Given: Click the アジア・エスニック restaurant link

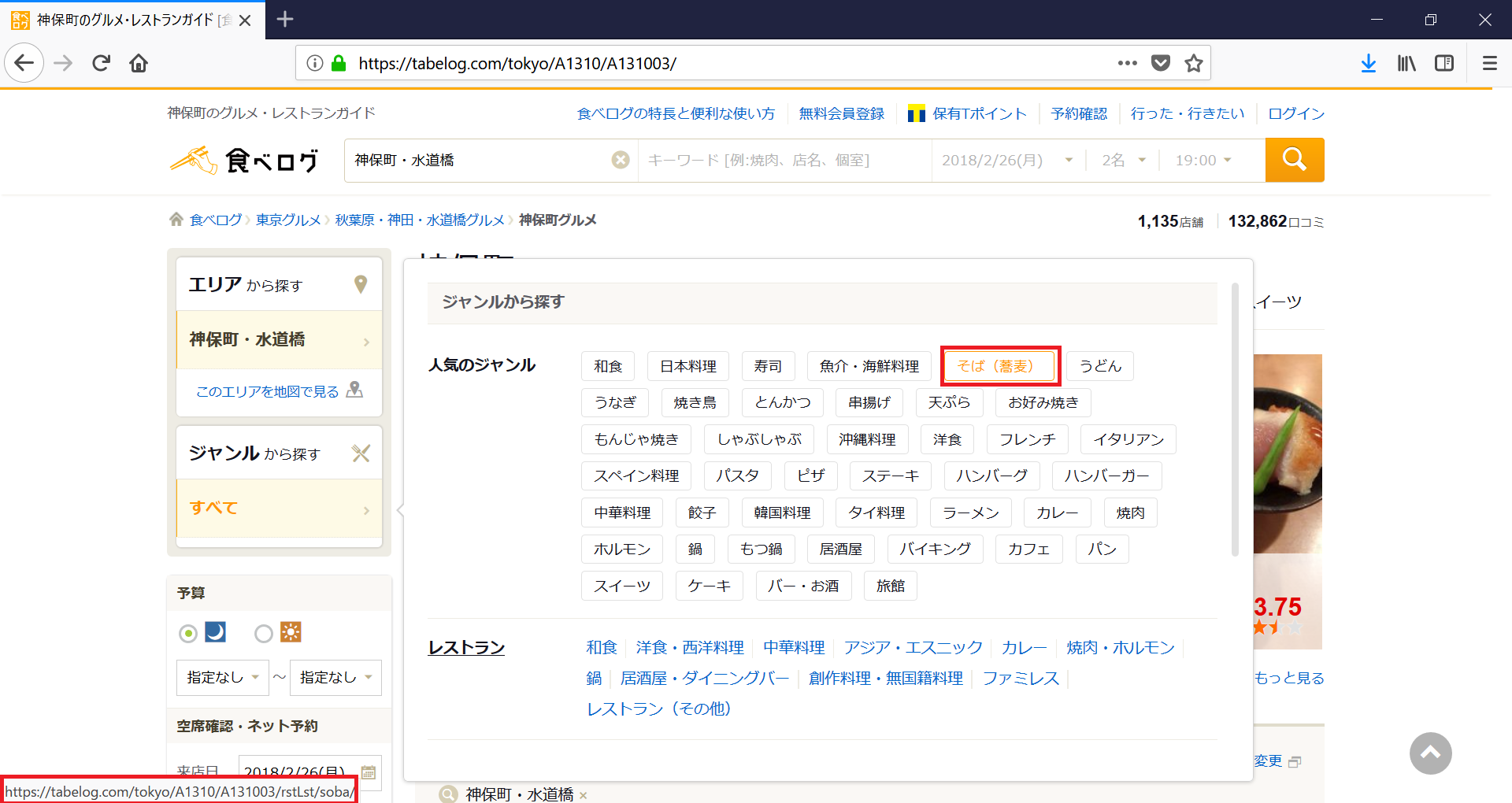Looking at the screenshot, I should [x=913, y=648].
